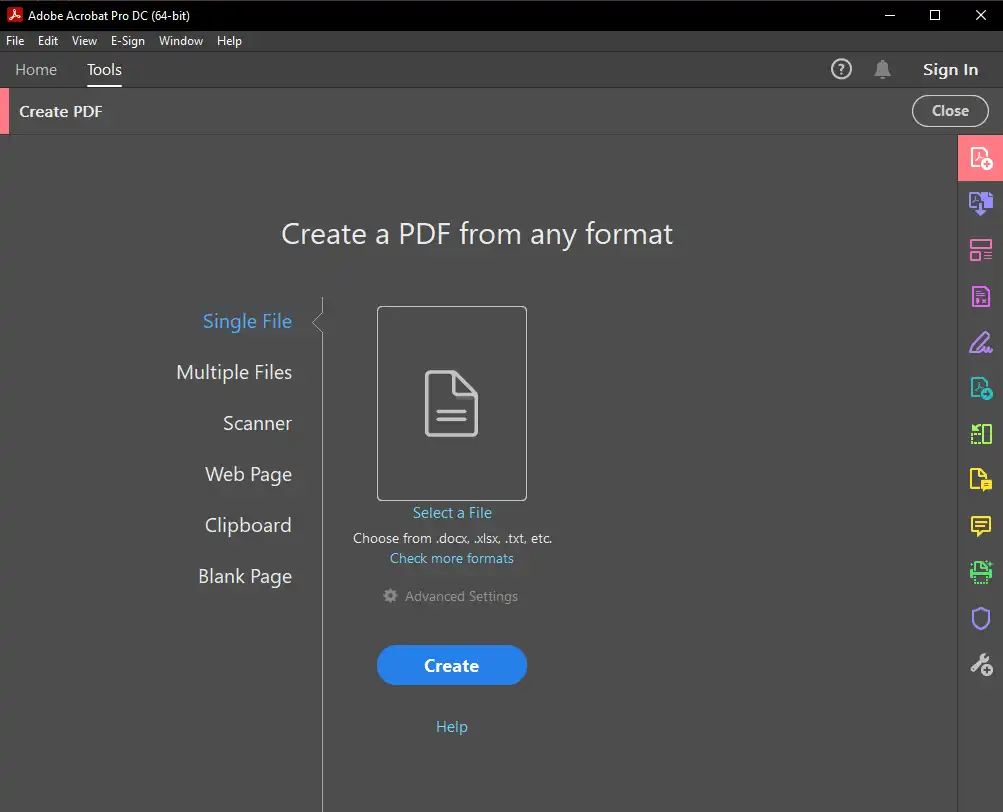1003x812 pixels.
Task: Close the Create PDF tool
Action: pyautogui.click(x=950, y=111)
